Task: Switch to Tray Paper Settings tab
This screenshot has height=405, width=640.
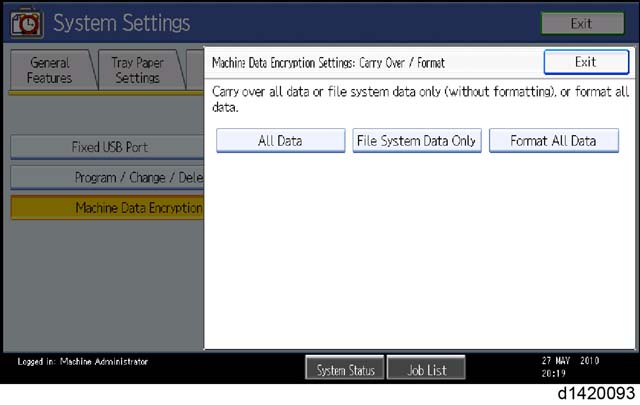Action: [x=138, y=70]
